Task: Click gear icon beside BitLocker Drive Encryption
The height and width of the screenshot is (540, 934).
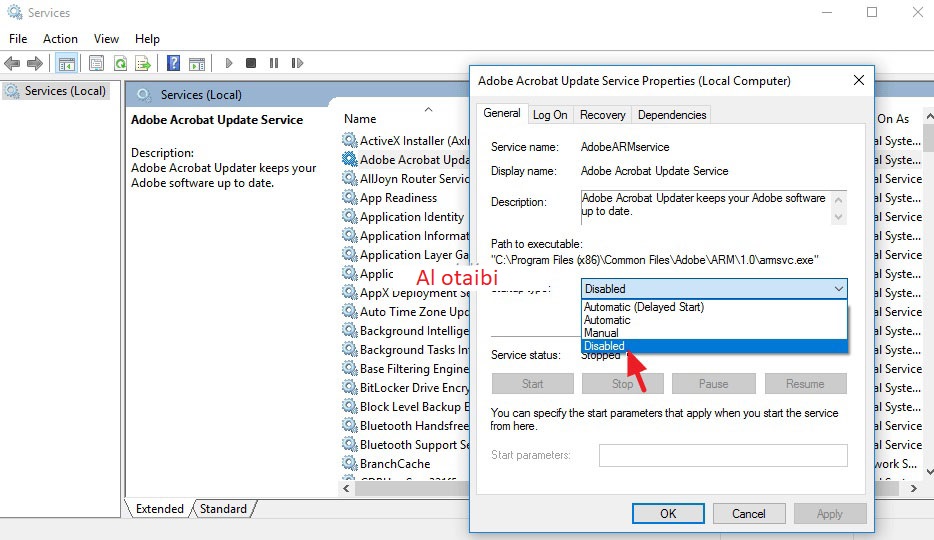Action: click(x=350, y=388)
